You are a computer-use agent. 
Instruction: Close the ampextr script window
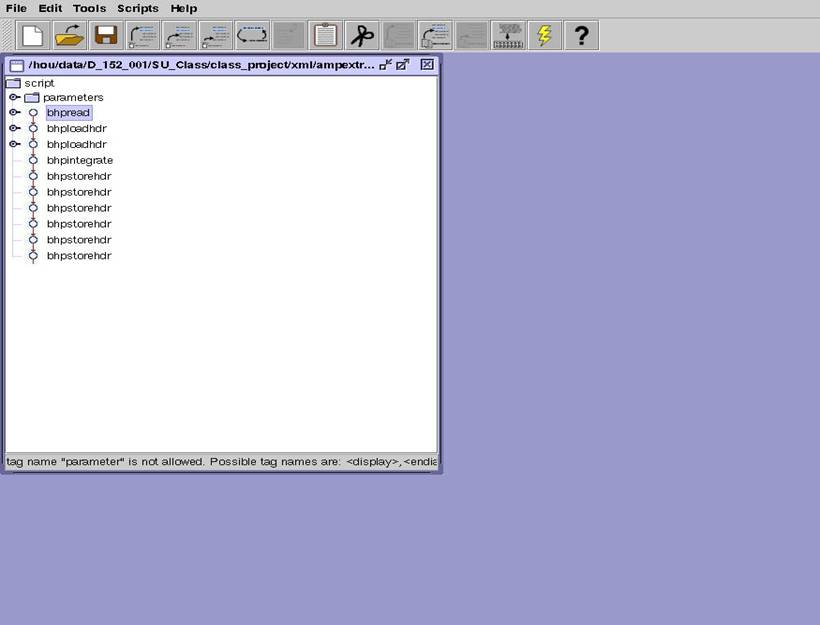point(427,64)
